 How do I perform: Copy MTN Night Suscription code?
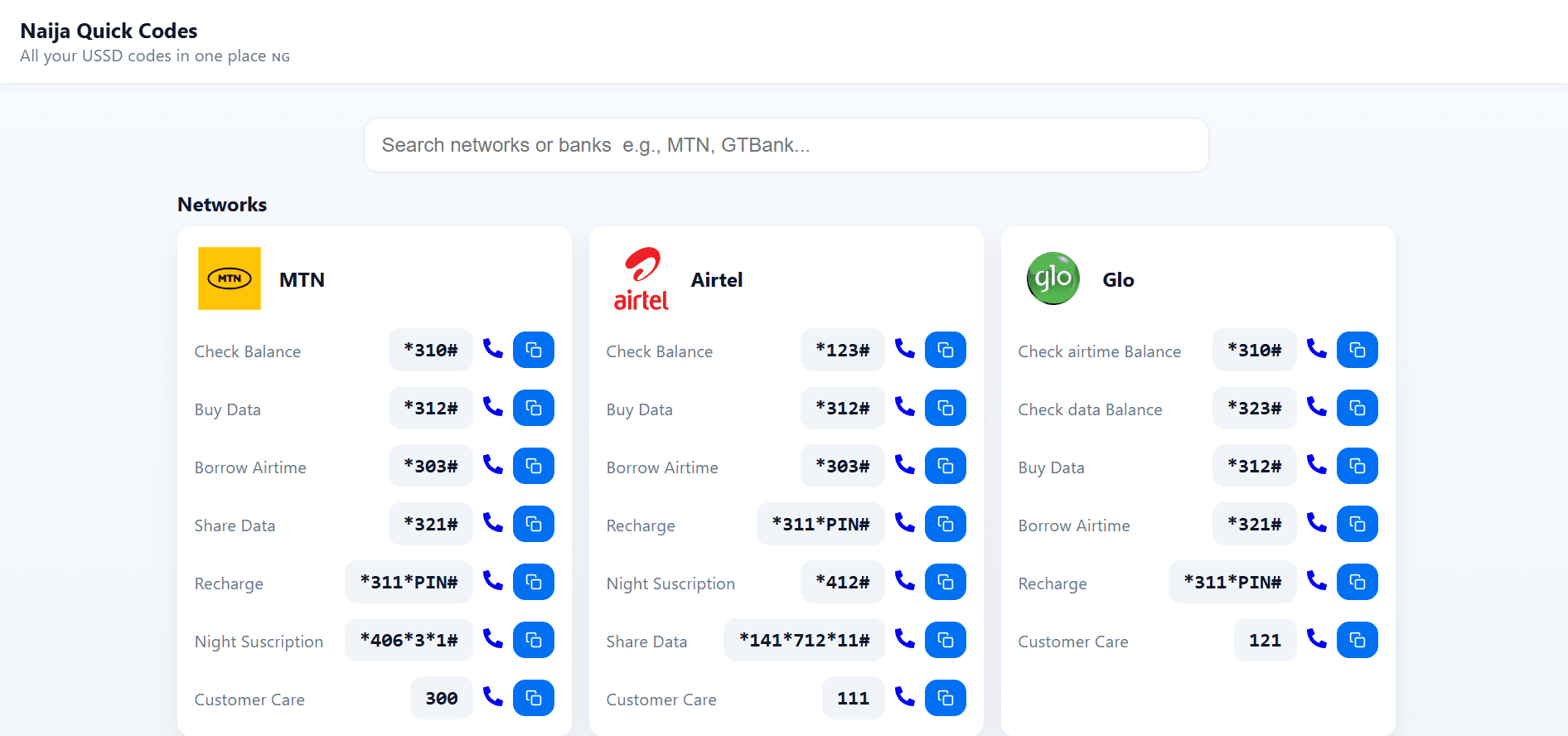click(534, 640)
